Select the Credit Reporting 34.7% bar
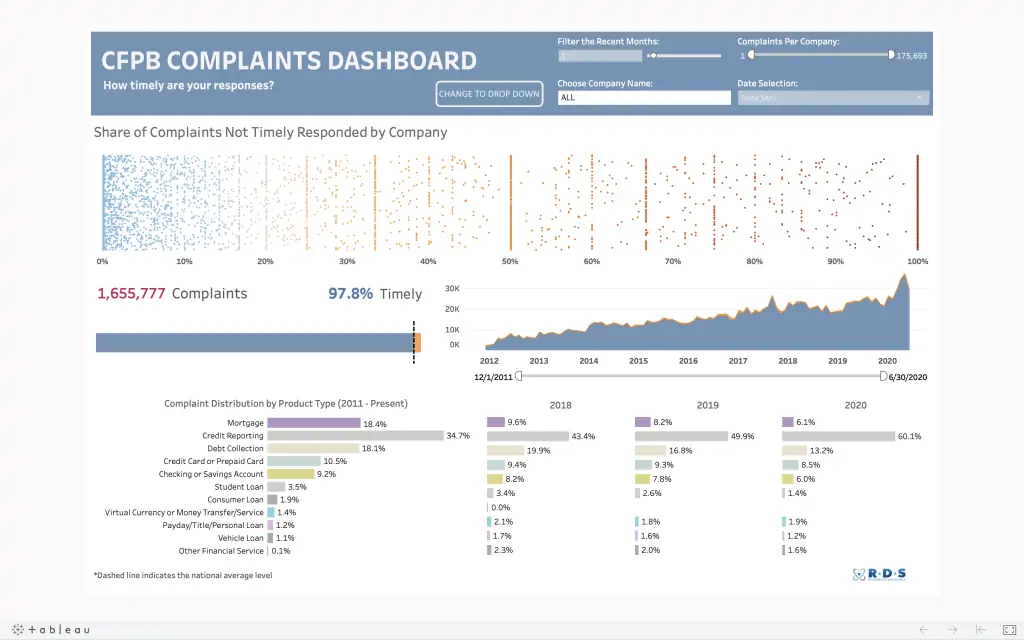The height and width of the screenshot is (640, 1024). [x=355, y=436]
